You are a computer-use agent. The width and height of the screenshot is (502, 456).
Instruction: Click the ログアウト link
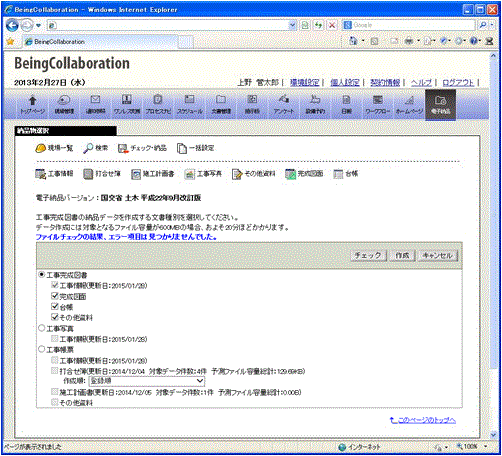[458, 82]
